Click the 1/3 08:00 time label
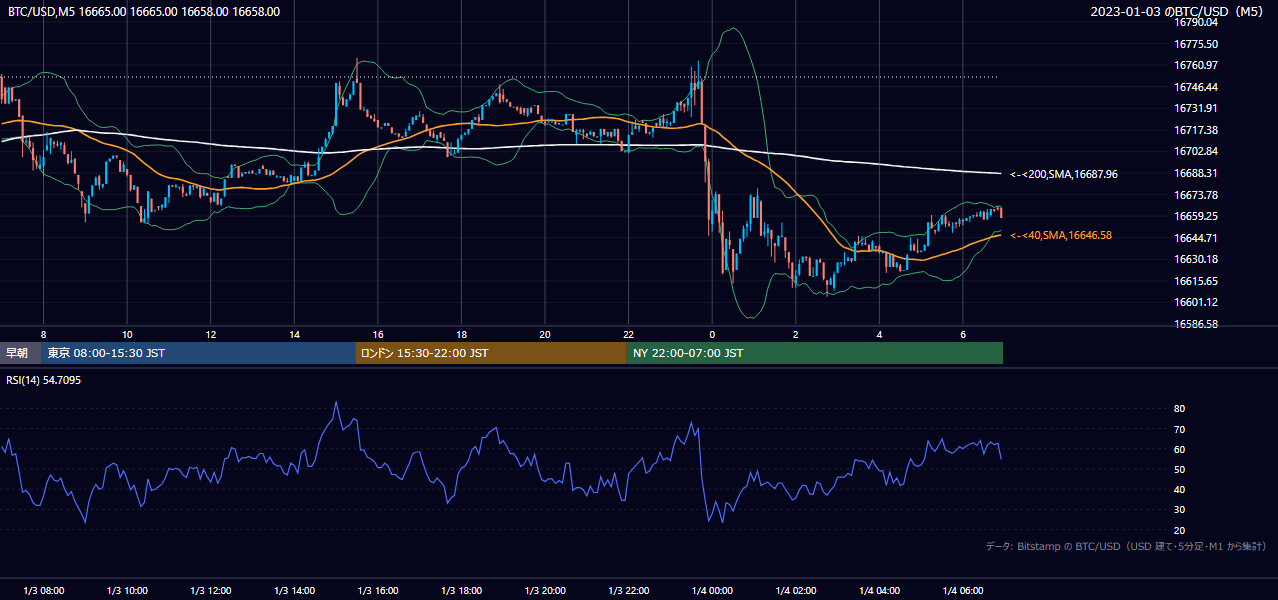 (x=43, y=591)
